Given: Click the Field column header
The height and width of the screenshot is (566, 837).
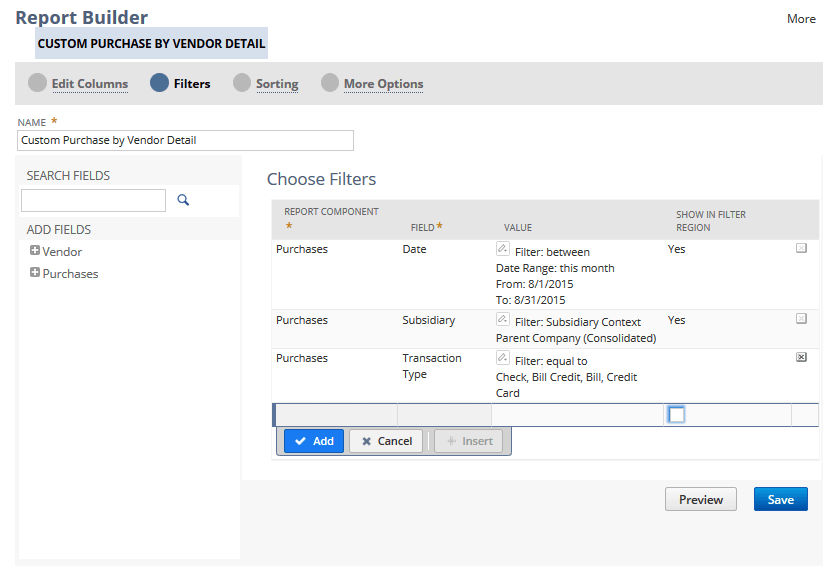Looking at the screenshot, I should (x=422, y=227).
